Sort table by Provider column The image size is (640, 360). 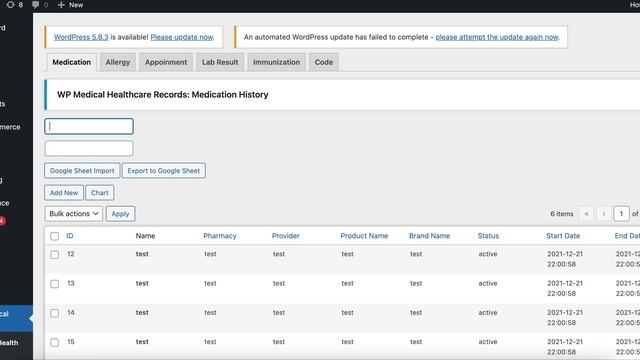[286, 236]
